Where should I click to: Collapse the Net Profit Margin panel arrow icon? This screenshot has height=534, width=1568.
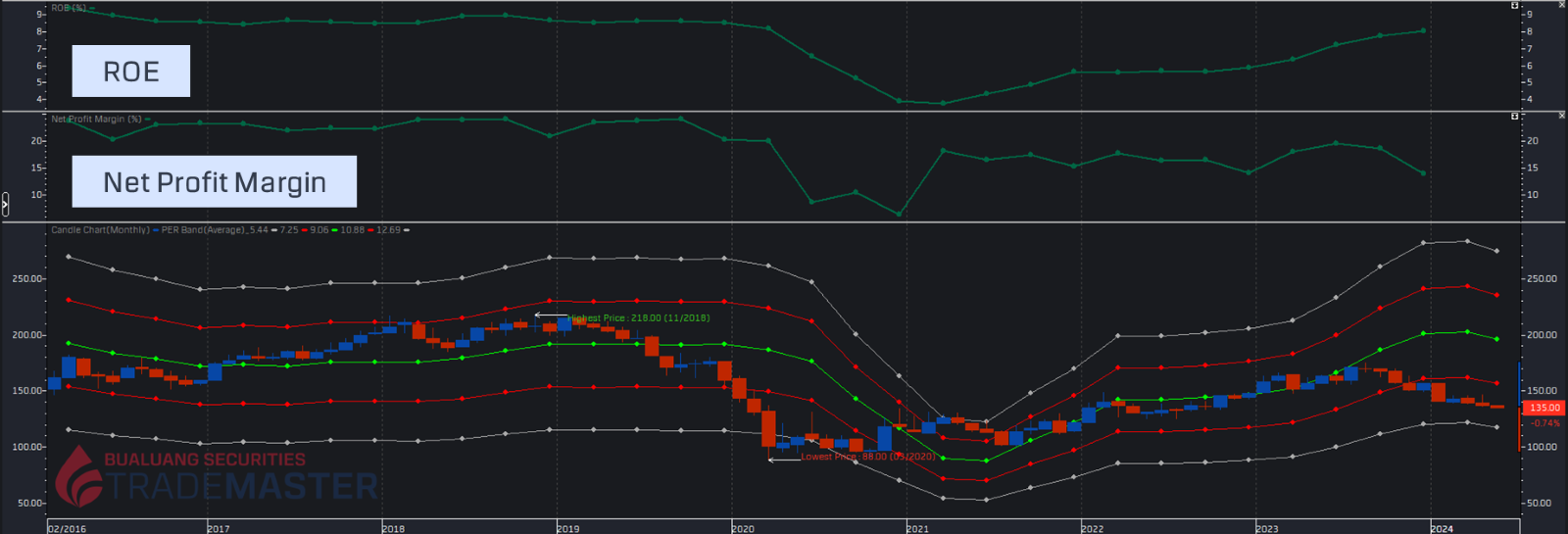1515,116
